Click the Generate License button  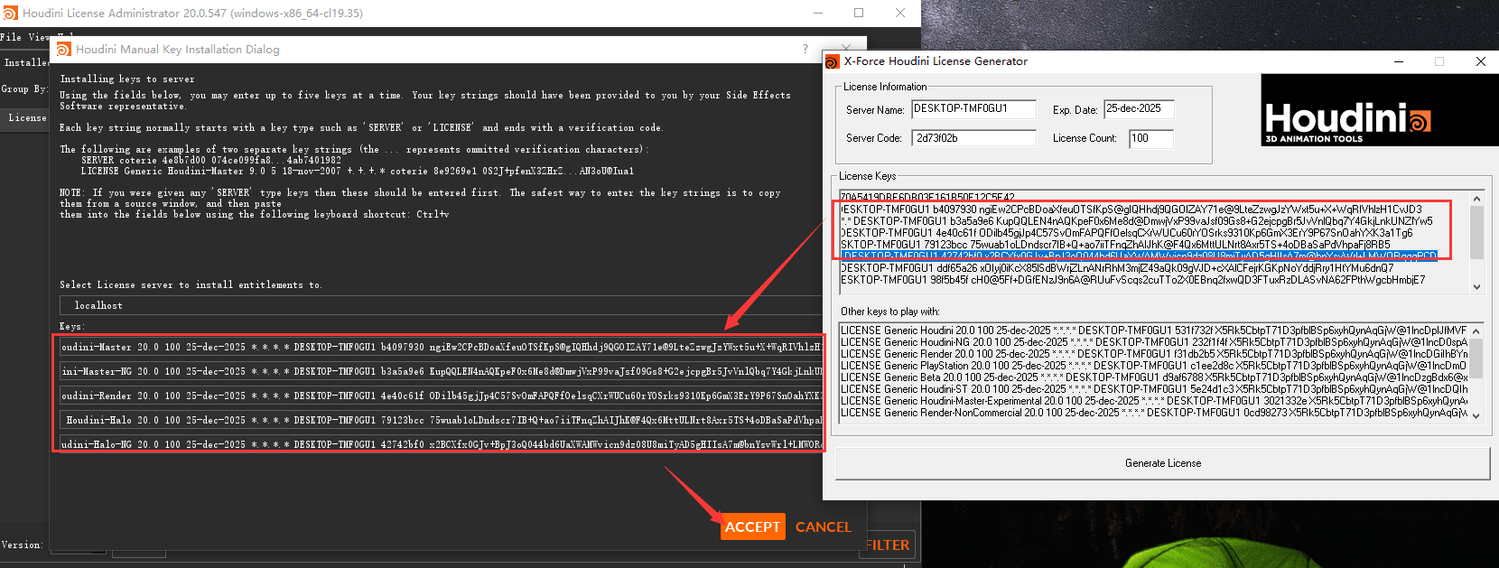click(x=1163, y=463)
